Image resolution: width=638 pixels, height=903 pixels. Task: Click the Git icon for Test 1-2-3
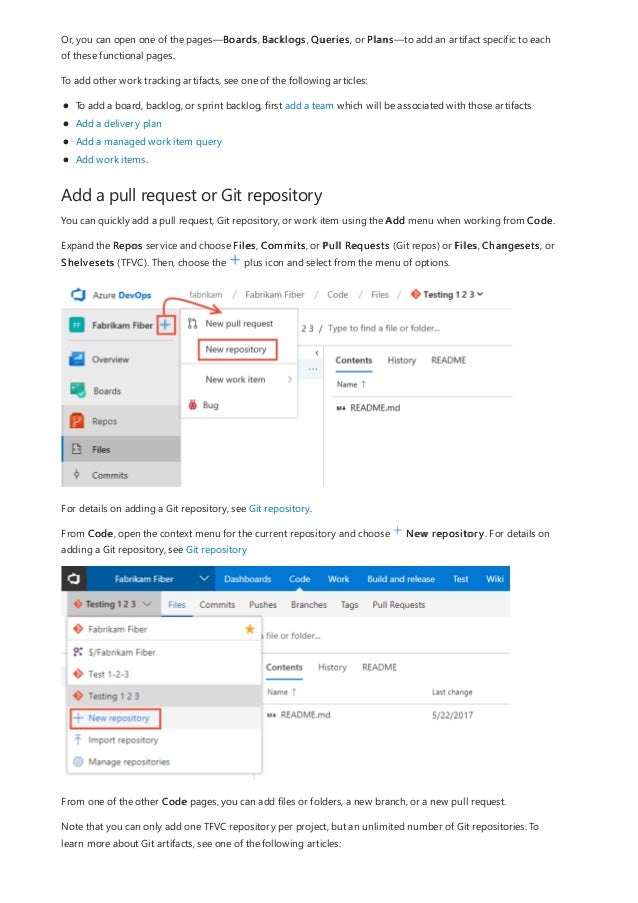(x=78, y=673)
